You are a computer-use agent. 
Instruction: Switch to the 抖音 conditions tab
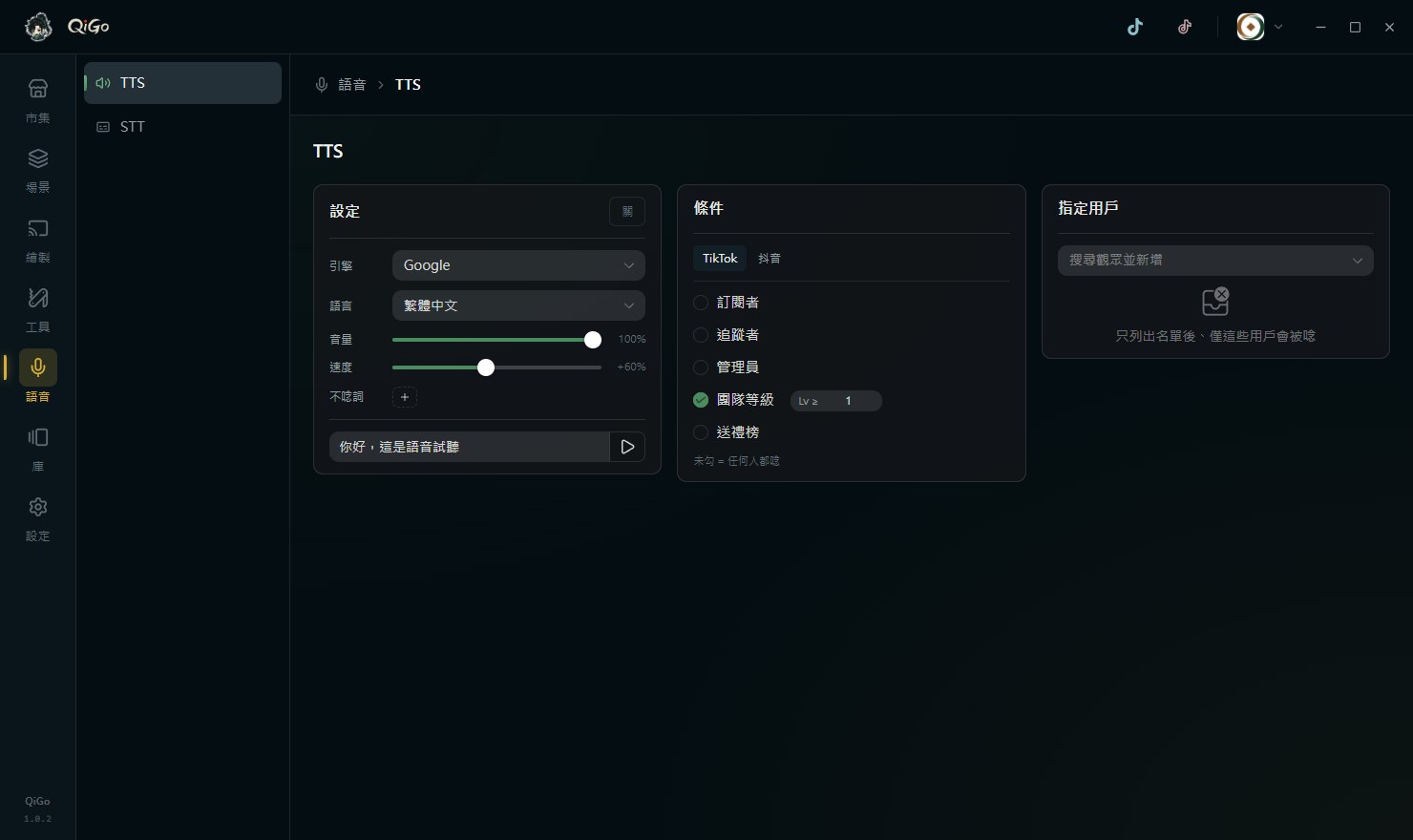[770, 259]
